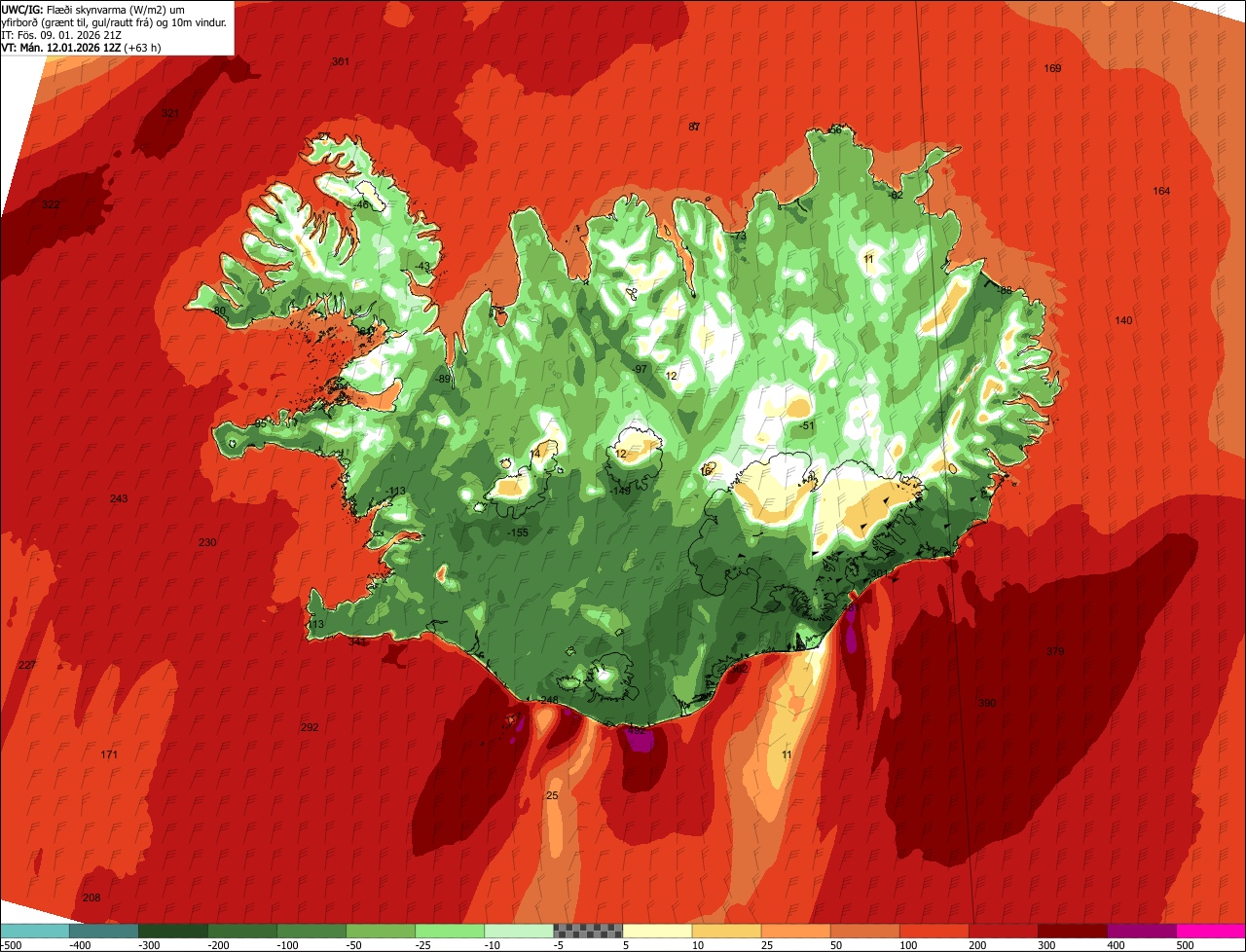
Task: Click the '-97' flux value over land
Action: point(640,369)
